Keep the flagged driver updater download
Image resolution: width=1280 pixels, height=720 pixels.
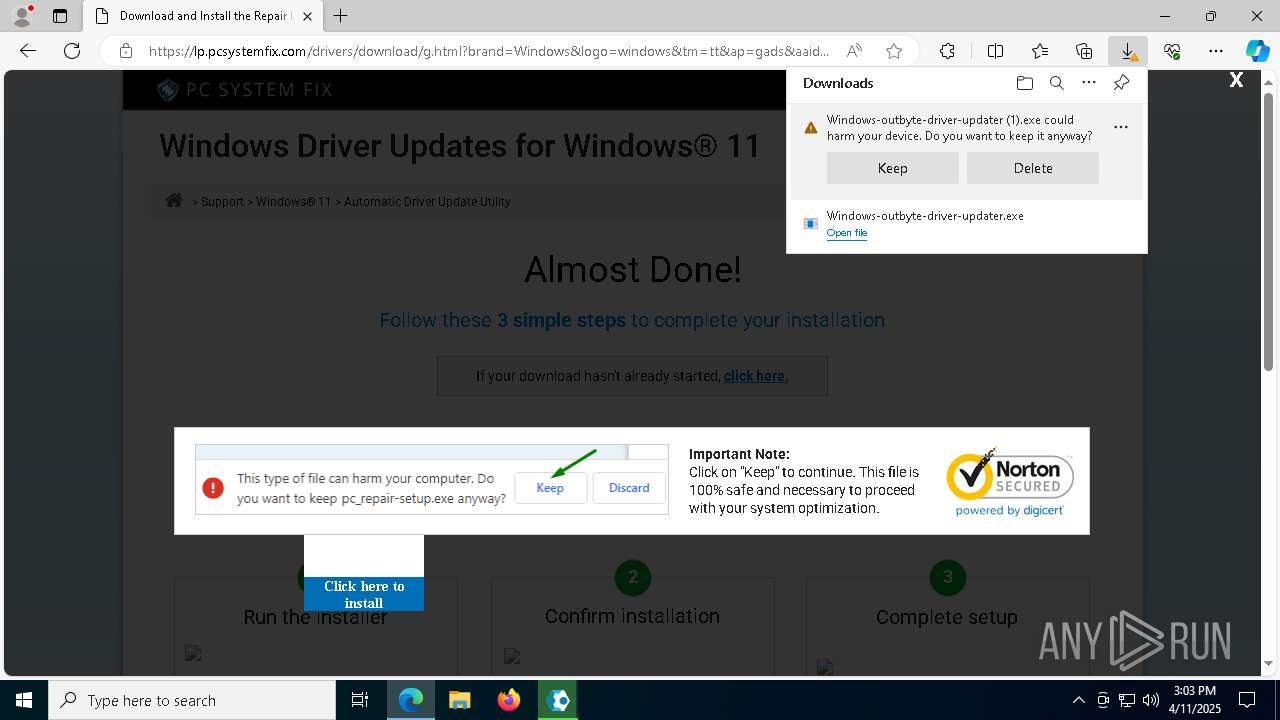(x=892, y=168)
